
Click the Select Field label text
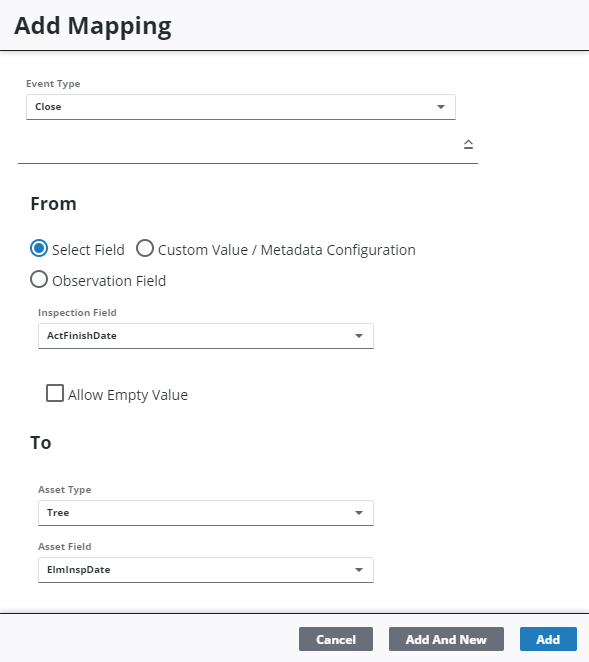coord(88,250)
